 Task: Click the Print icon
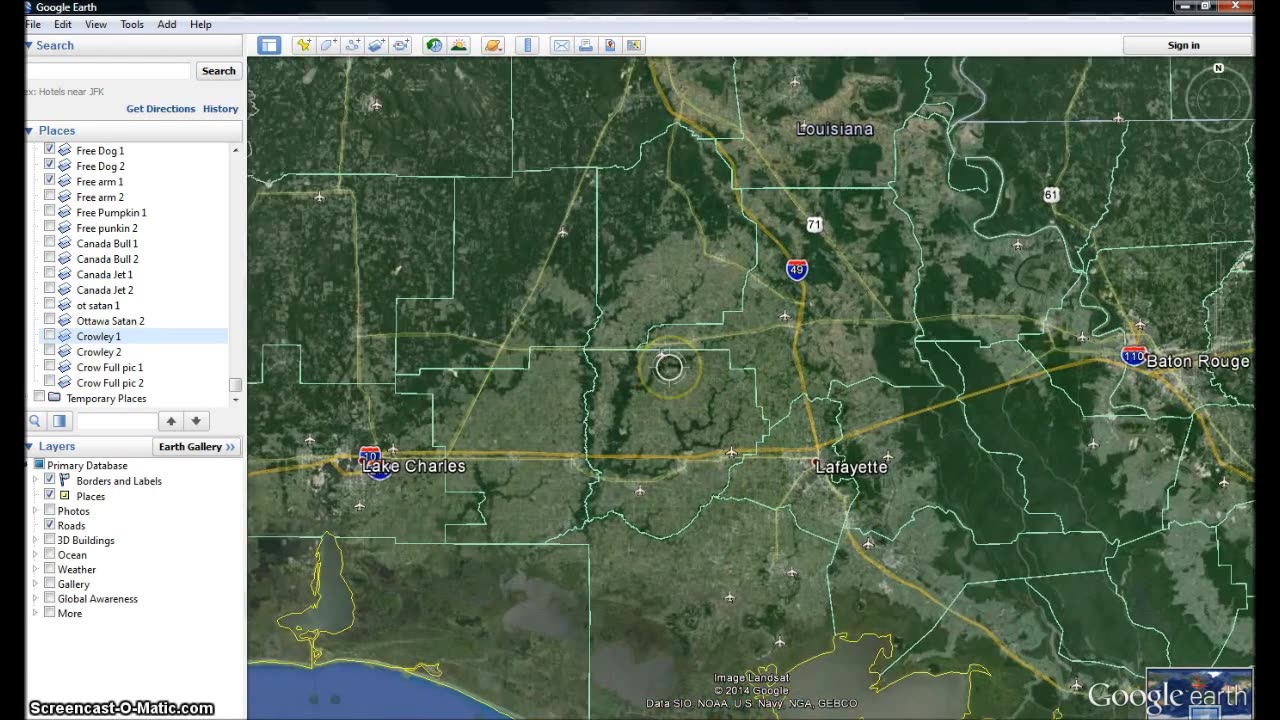point(585,45)
